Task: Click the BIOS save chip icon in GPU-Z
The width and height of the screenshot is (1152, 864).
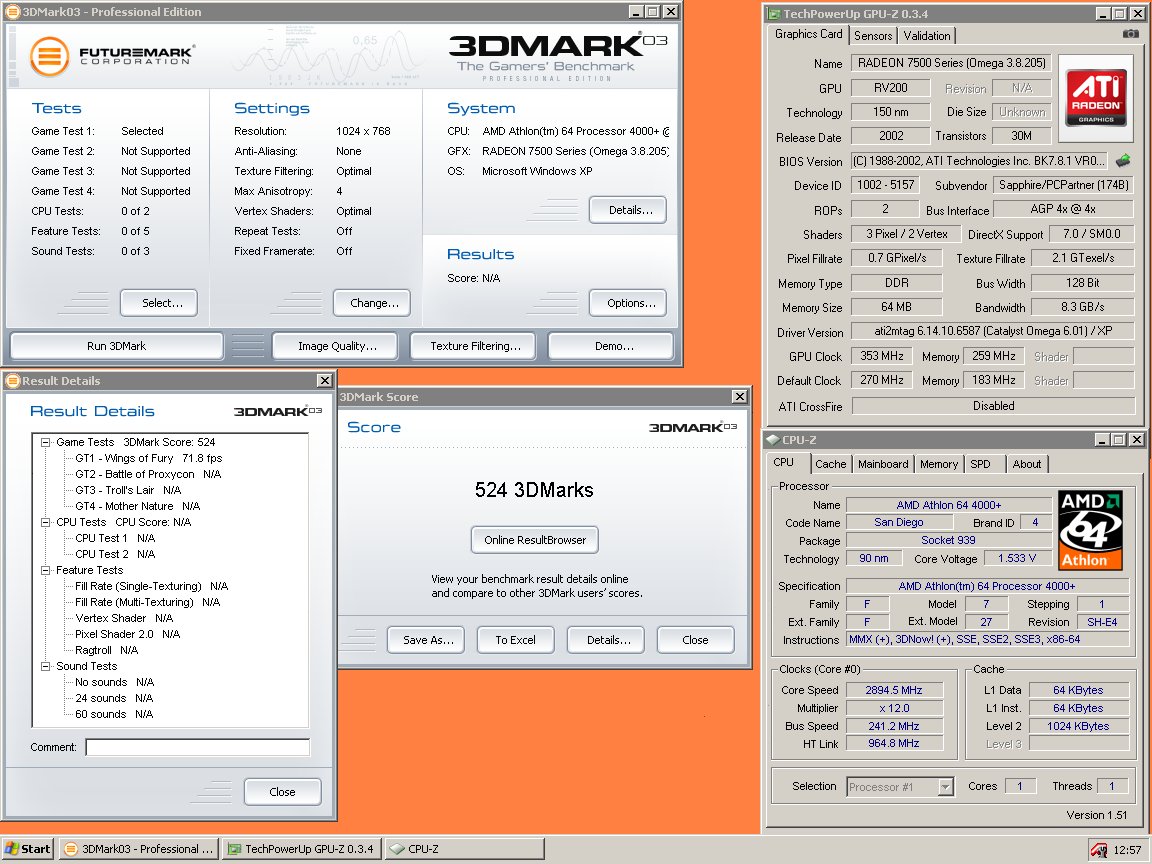Action: [1123, 160]
